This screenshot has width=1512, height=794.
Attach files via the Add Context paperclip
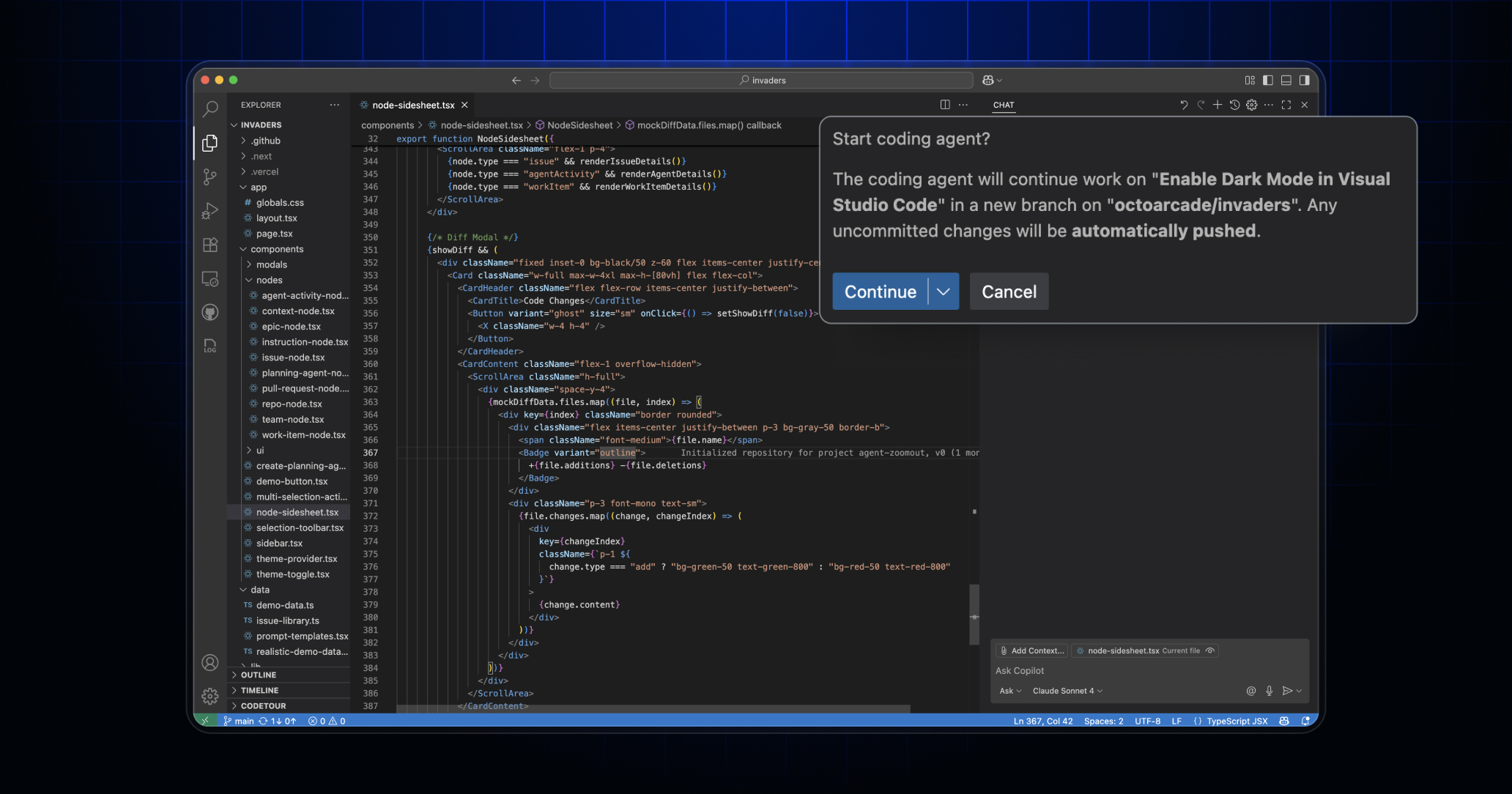point(1002,650)
